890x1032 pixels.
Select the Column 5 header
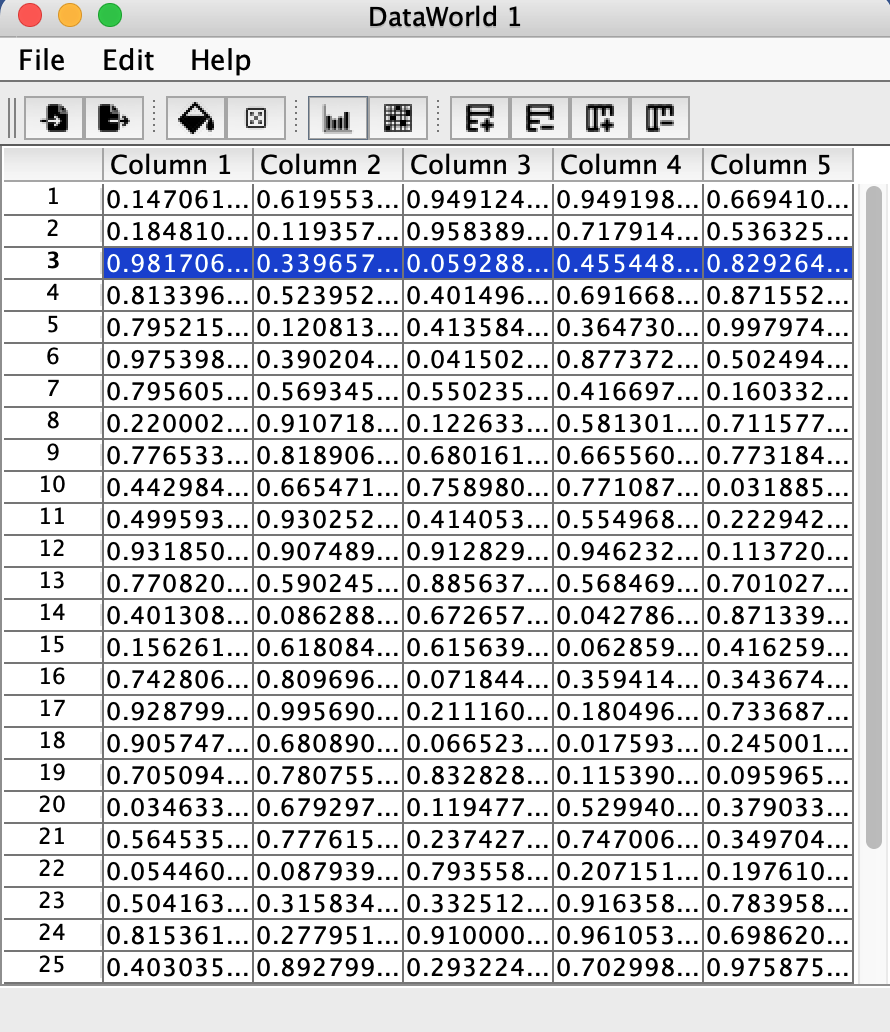coord(778,165)
